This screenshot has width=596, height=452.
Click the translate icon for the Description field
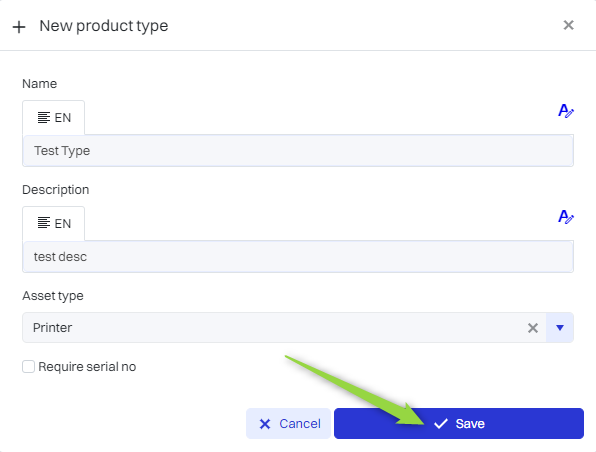tap(566, 217)
